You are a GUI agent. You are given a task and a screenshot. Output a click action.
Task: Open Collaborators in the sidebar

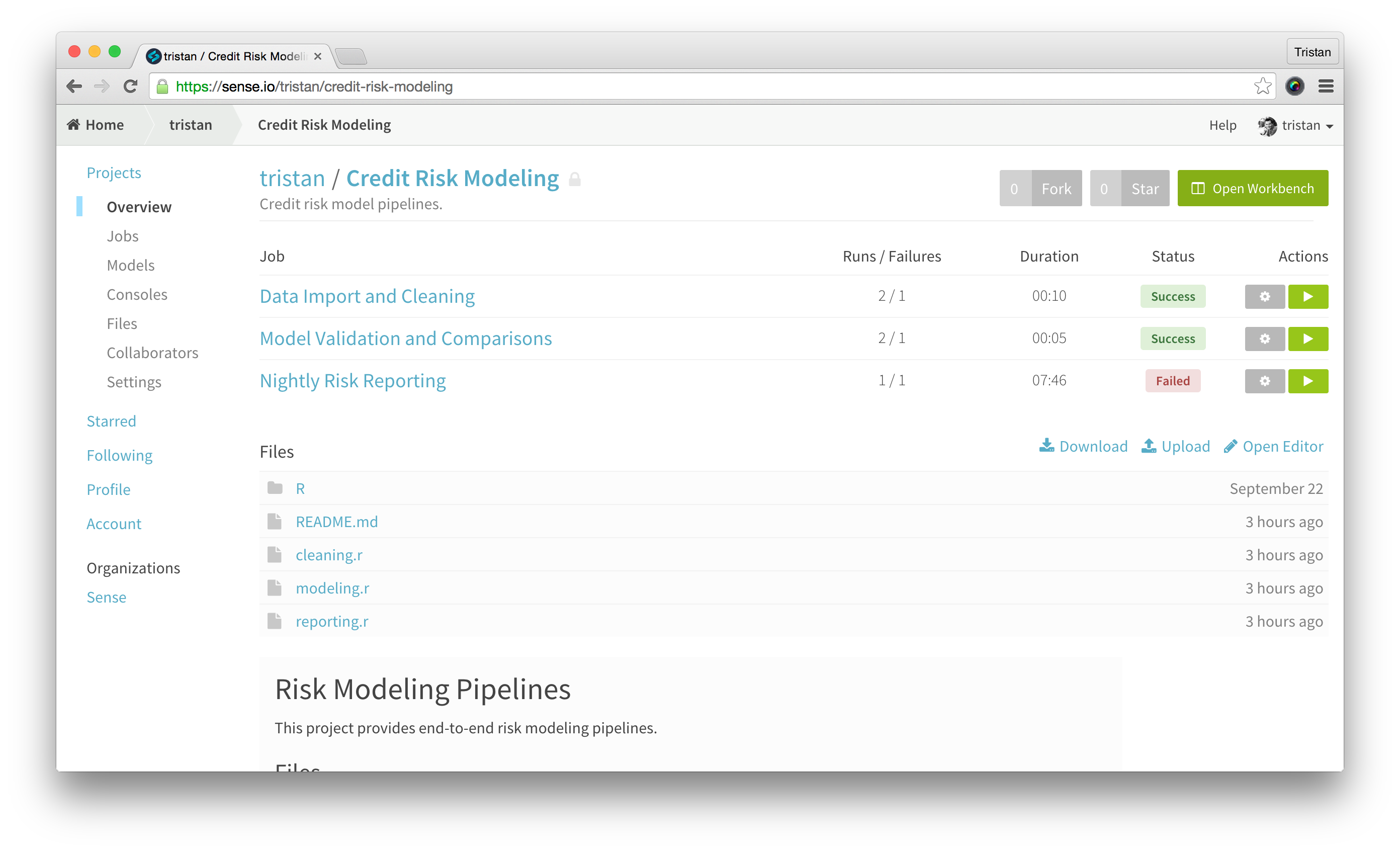(x=153, y=353)
